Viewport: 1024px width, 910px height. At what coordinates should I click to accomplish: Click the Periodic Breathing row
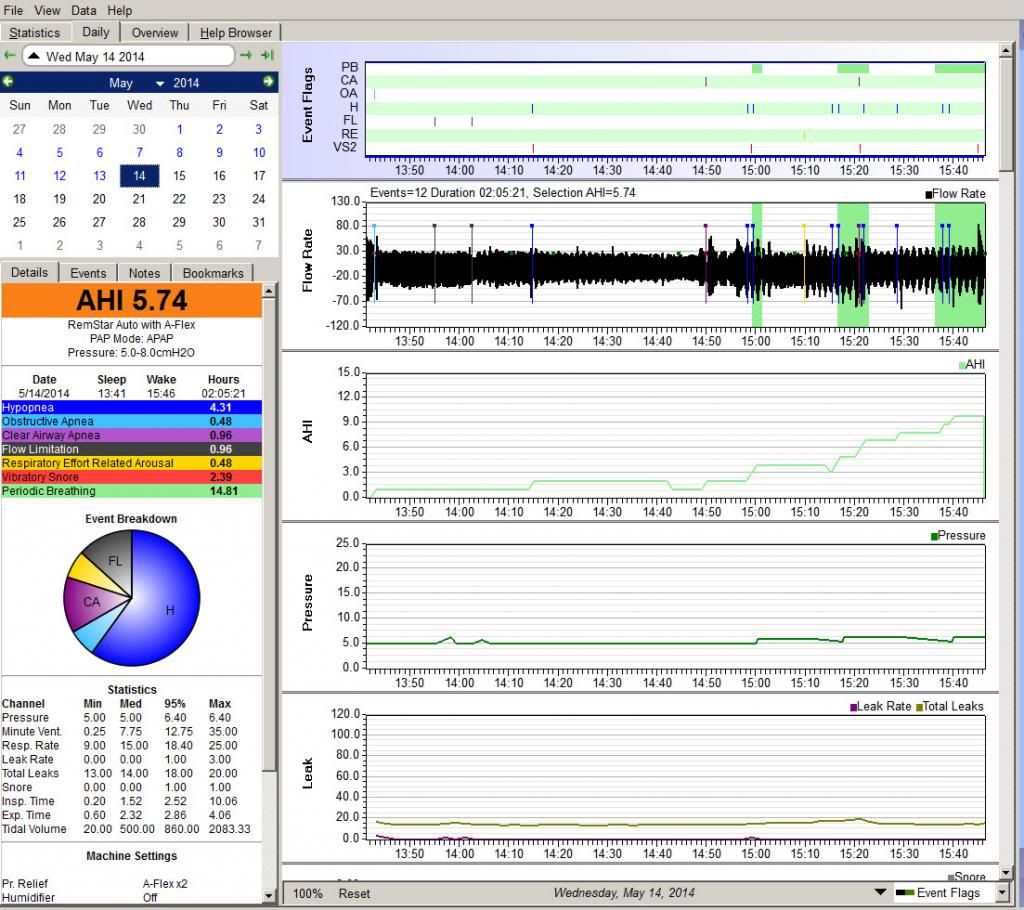(131, 491)
